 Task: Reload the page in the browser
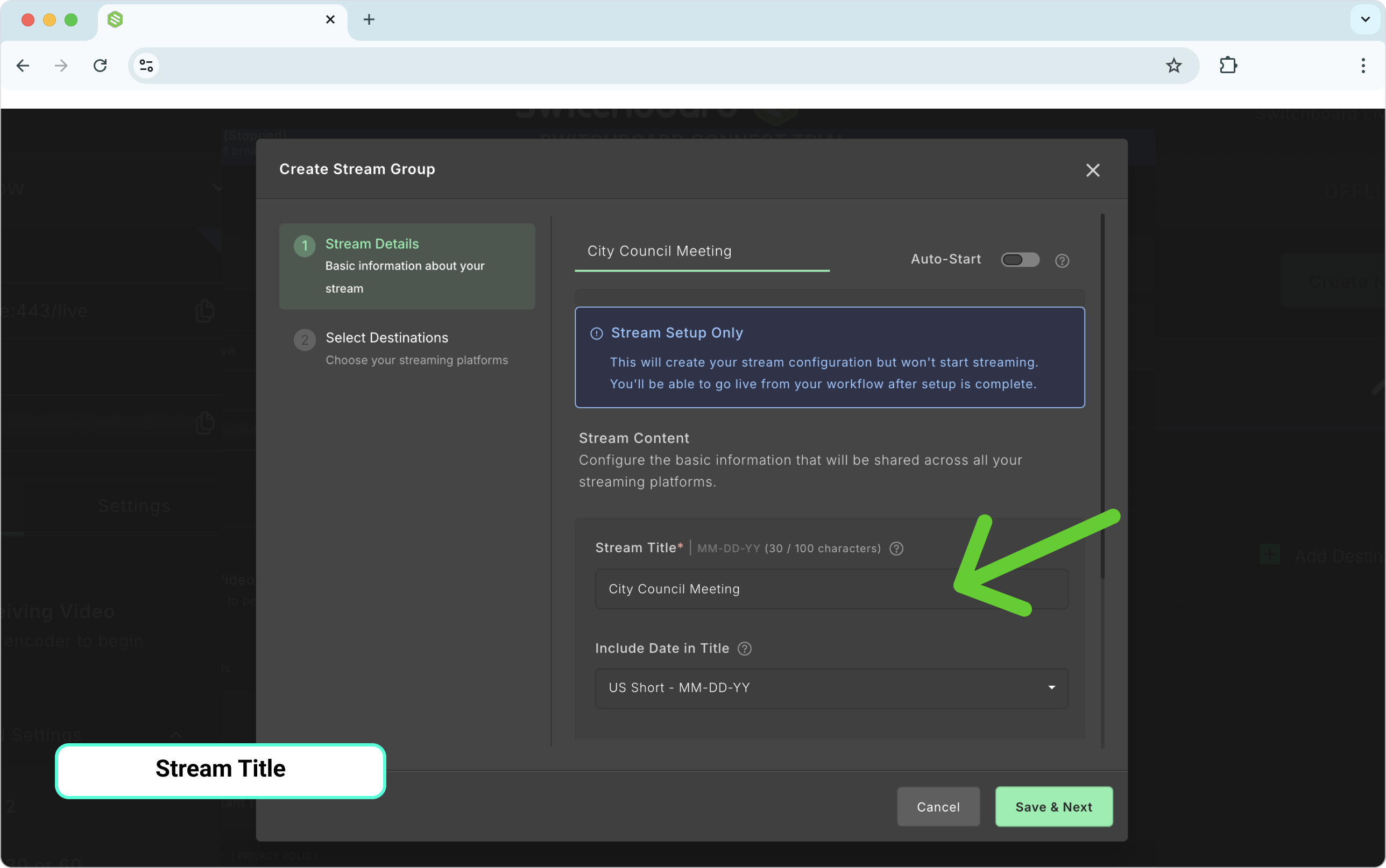pos(100,66)
